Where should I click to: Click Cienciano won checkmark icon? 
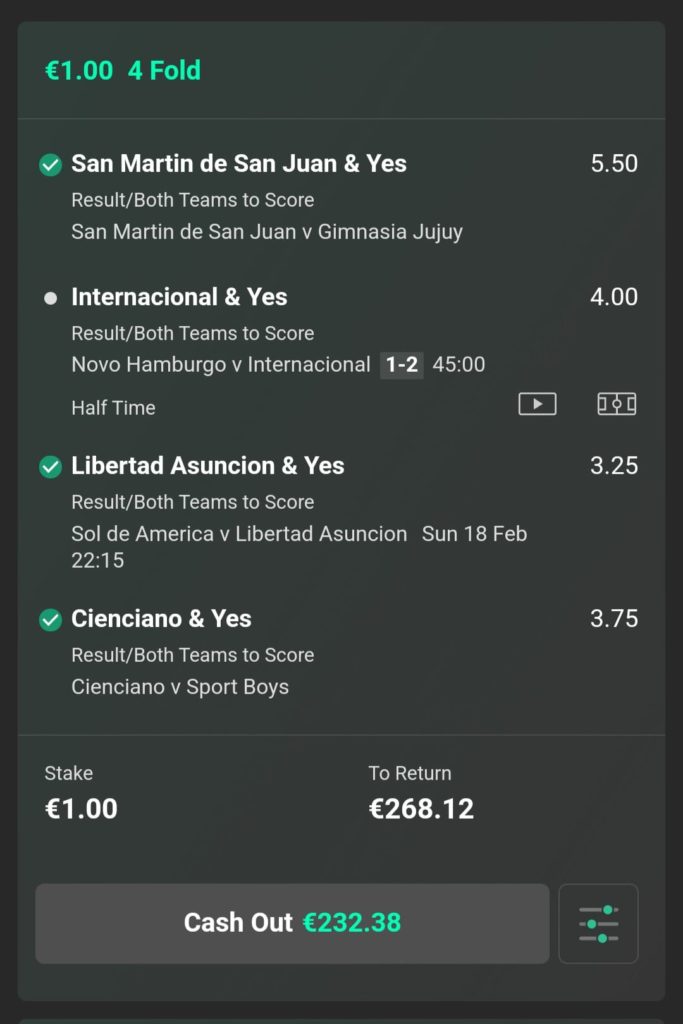50,620
